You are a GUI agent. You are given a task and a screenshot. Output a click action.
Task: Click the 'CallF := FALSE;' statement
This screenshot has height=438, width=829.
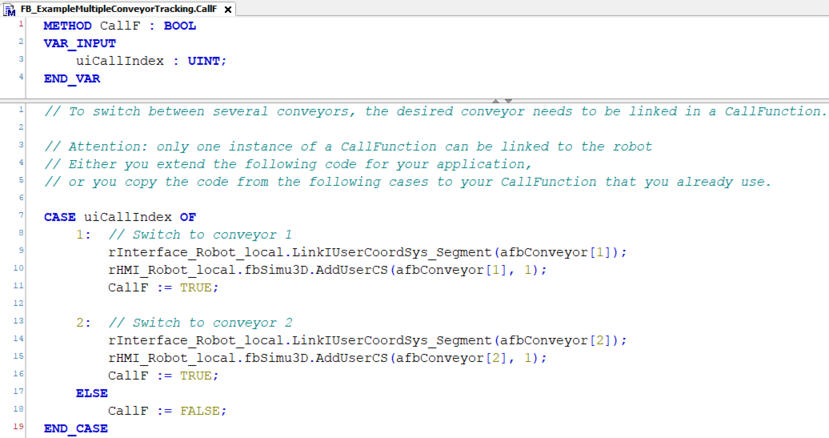pyautogui.click(x=167, y=410)
